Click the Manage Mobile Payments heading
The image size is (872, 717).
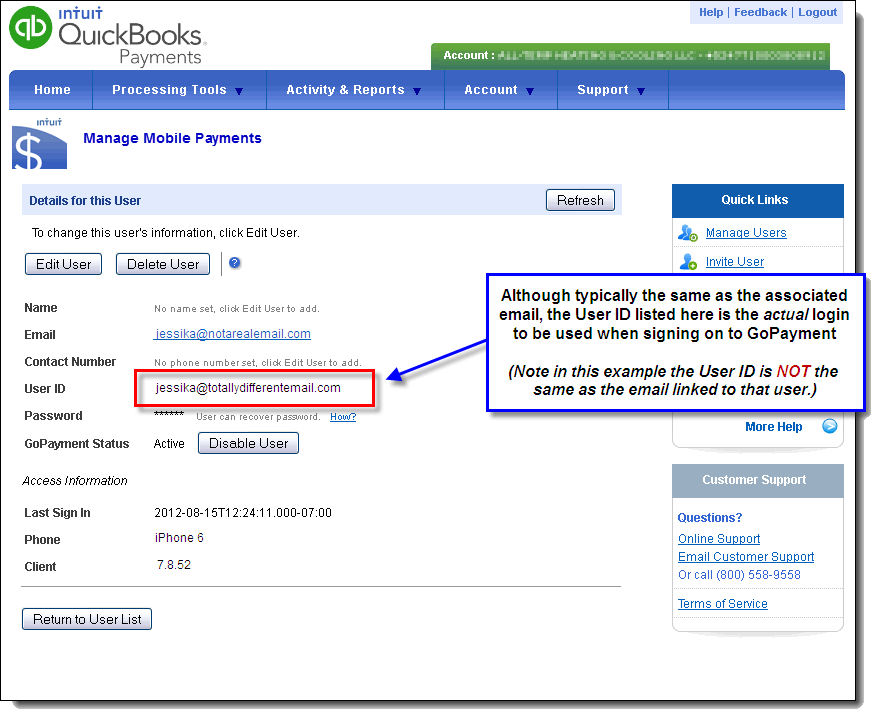point(172,138)
